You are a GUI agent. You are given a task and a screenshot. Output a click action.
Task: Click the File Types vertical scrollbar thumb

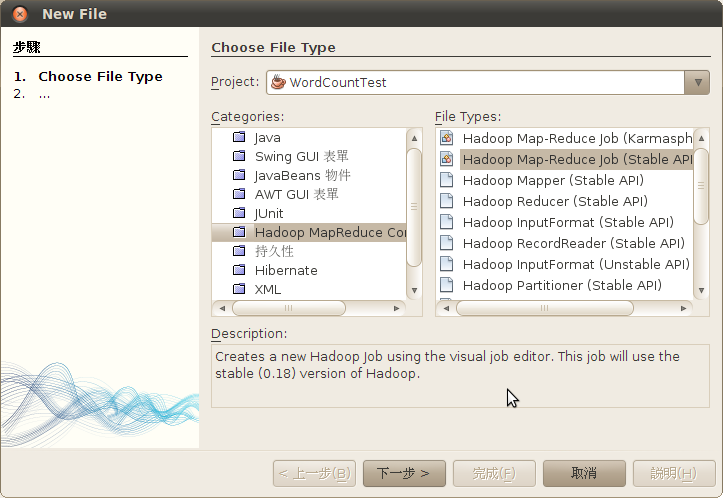(x=701, y=186)
